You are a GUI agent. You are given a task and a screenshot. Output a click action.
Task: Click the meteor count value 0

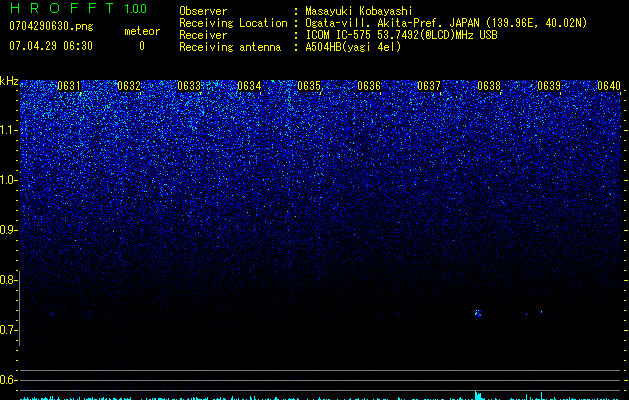coord(142,46)
